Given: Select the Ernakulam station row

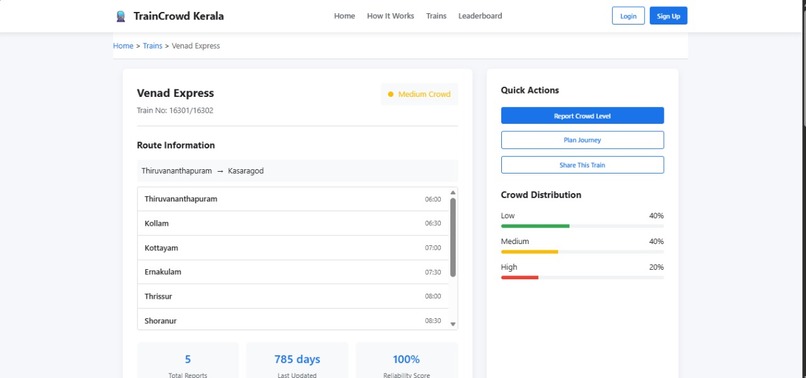Looking at the screenshot, I should [293, 272].
